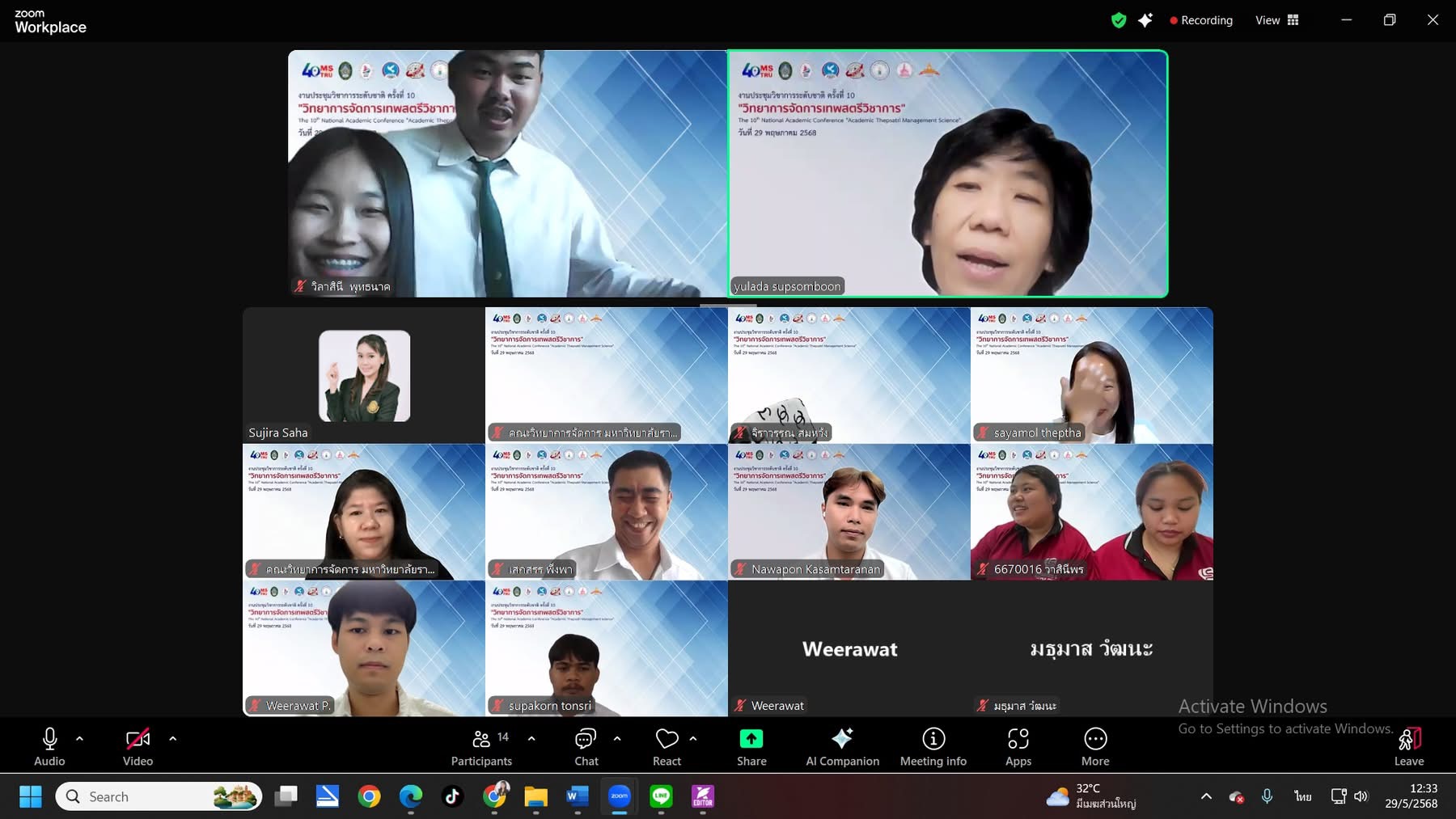Open the AI Companion
The height and width of the screenshot is (819, 1456).
pos(842,747)
